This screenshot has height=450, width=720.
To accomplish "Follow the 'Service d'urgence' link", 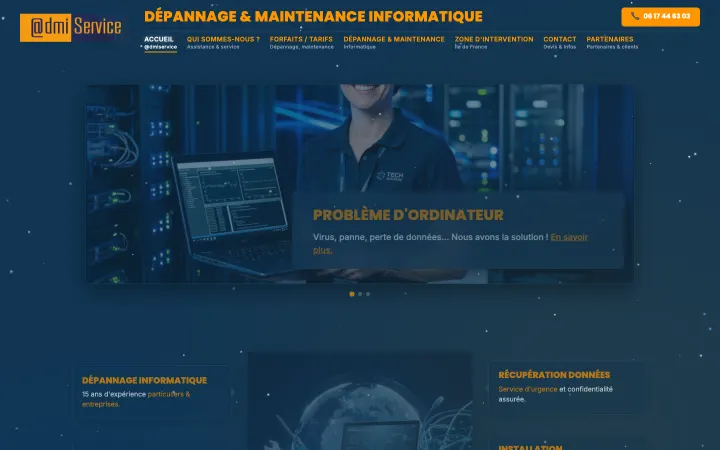I will point(528,389).
